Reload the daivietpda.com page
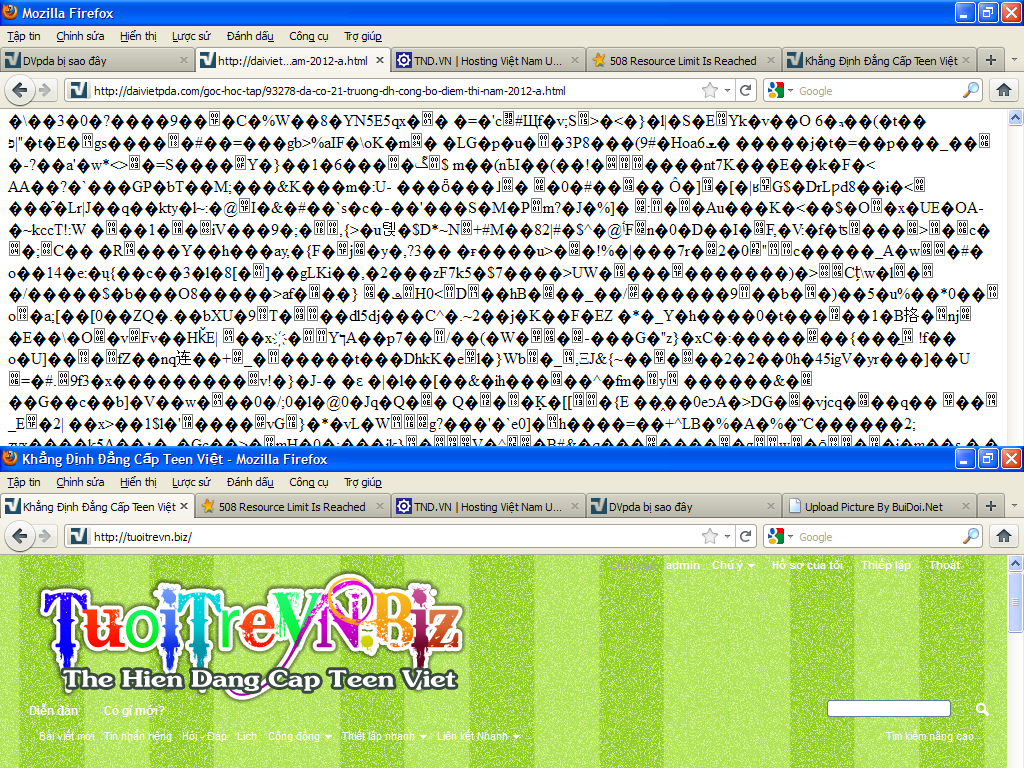This screenshot has width=1024, height=768. 745,90
